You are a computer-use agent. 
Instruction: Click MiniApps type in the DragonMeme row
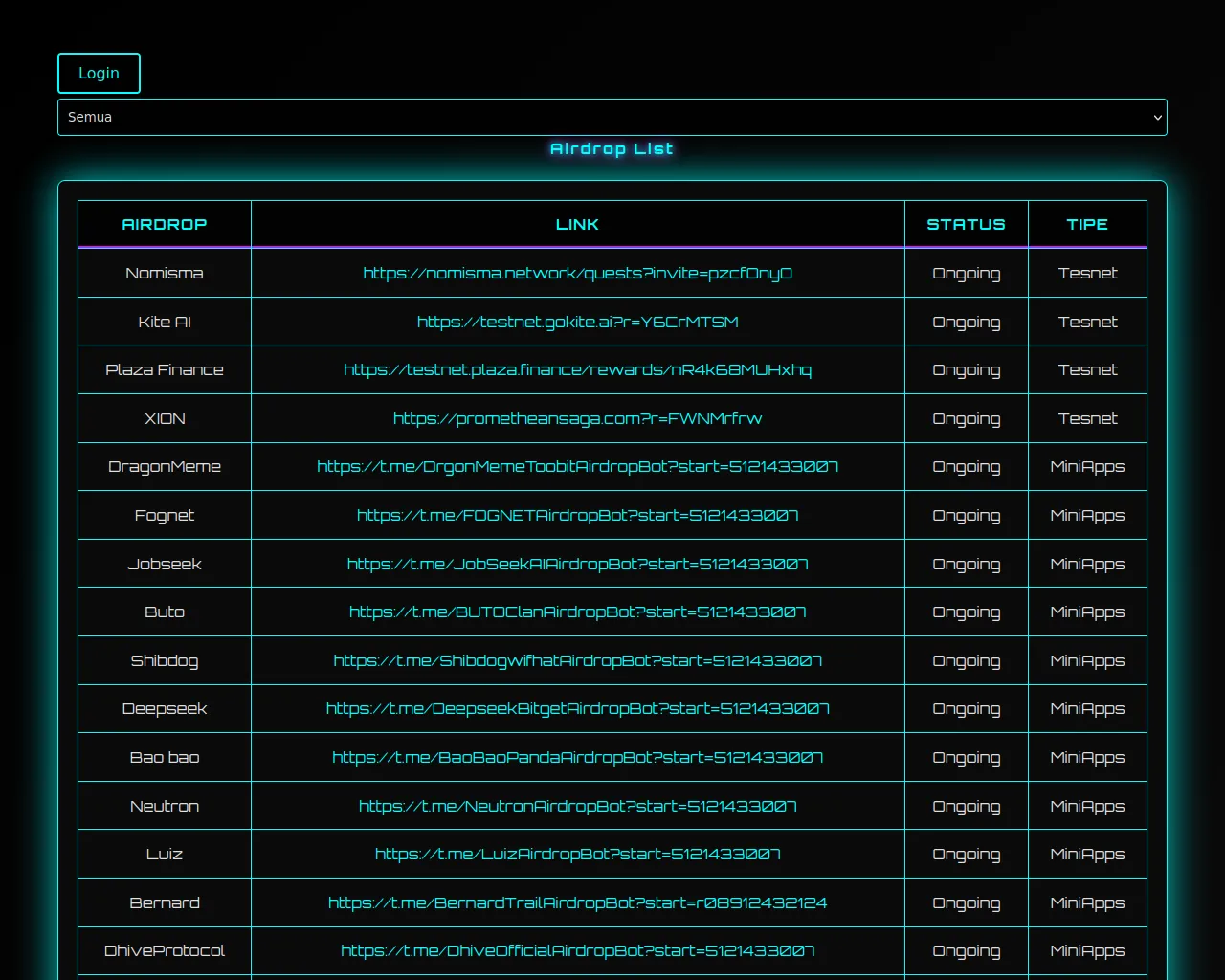pyautogui.click(x=1087, y=467)
